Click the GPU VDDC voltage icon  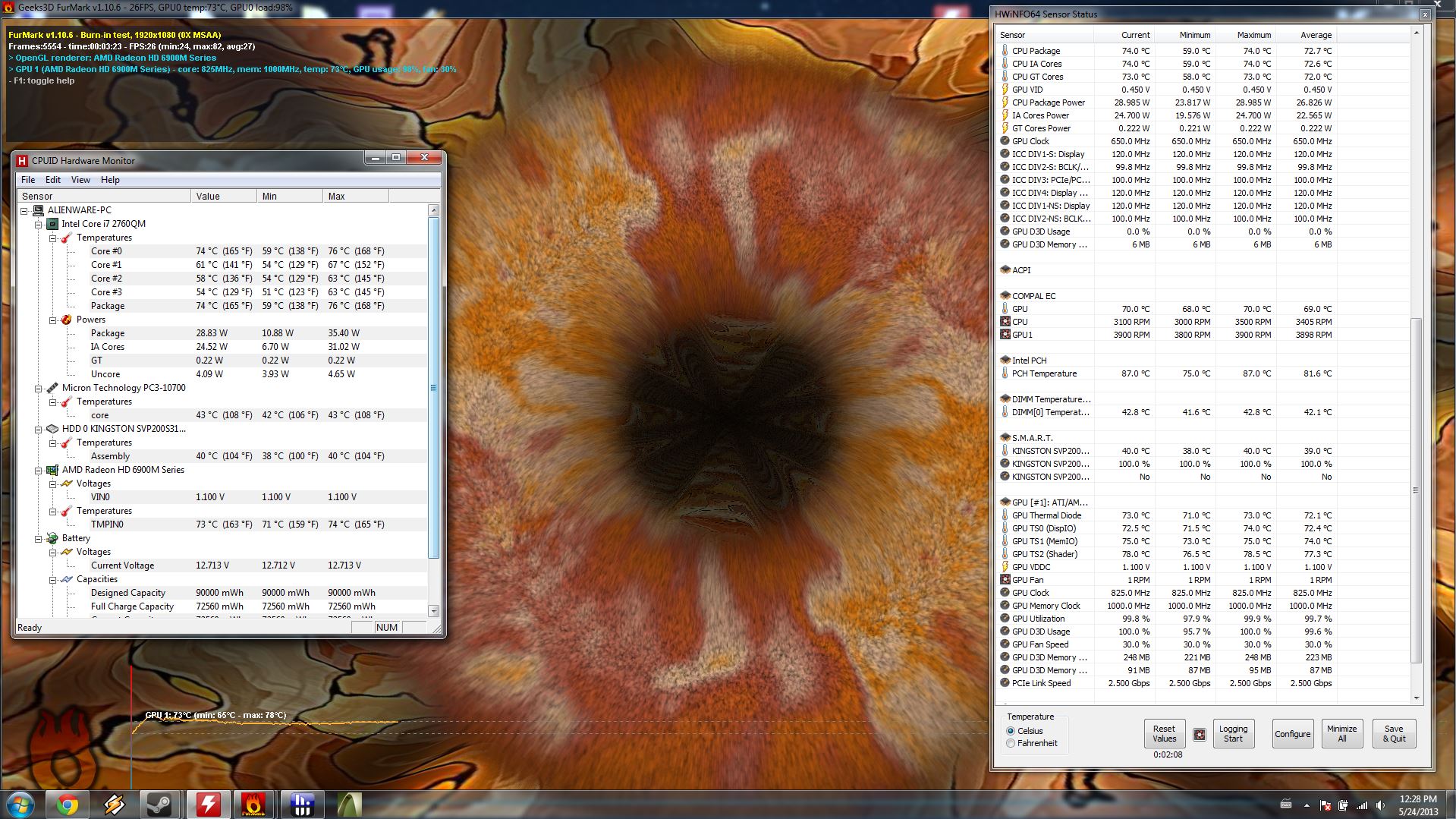pyautogui.click(x=1005, y=567)
